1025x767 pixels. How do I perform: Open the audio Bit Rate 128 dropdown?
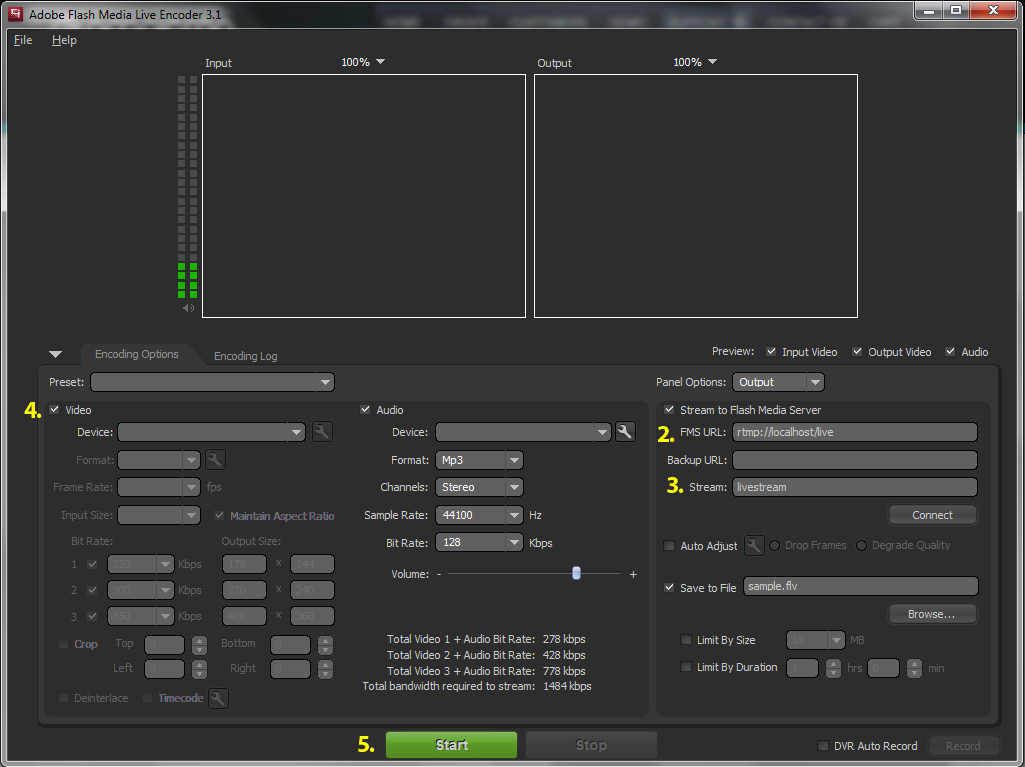coord(479,543)
